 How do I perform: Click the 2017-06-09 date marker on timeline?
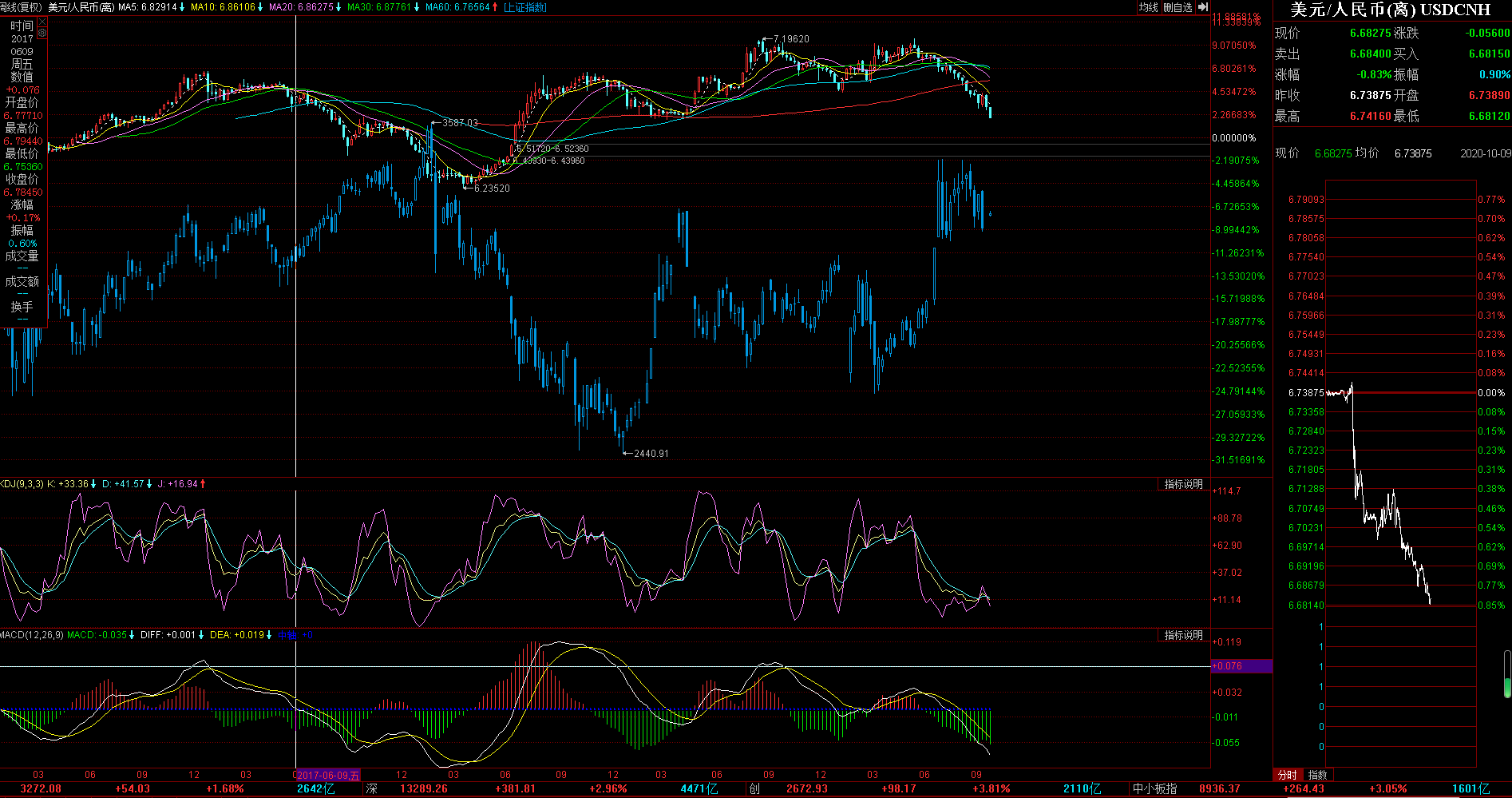tap(328, 775)
